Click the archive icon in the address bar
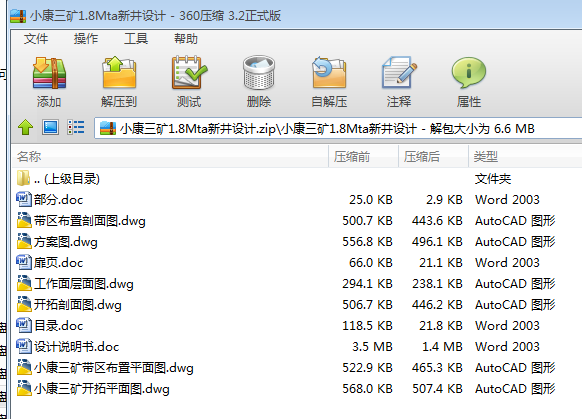Viewport: 582px width, 419px height. click(x=108, y=129)
